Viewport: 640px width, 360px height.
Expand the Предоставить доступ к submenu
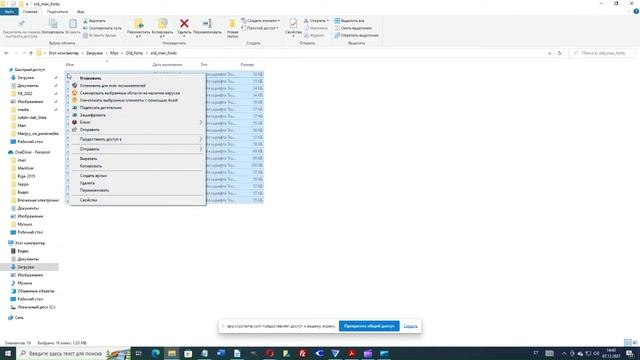pyautogui.click(x=137, y=139)
